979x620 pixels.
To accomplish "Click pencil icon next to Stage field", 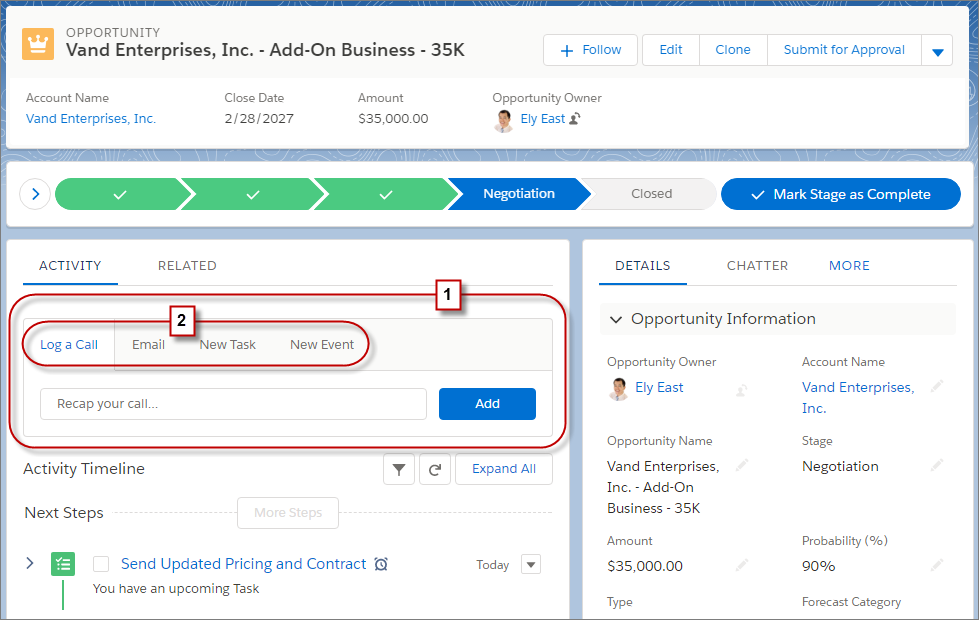I will [936, 465].
